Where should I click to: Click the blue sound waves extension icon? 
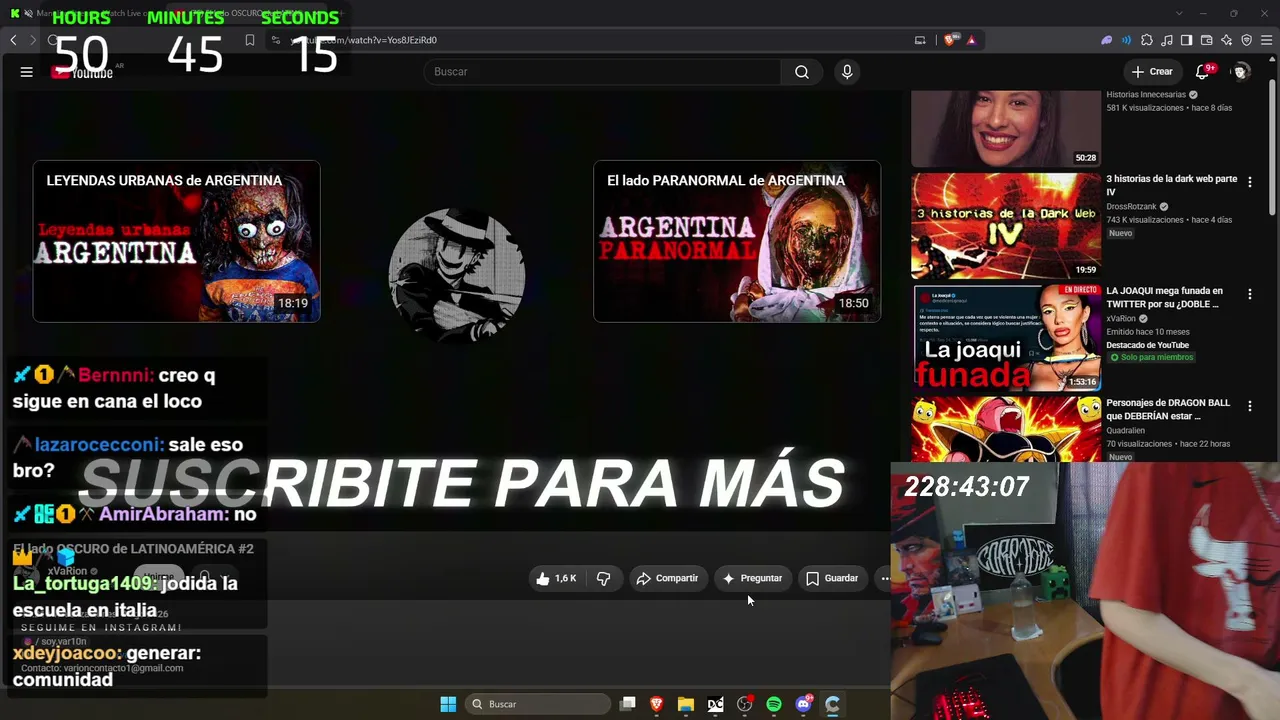coord(1127,40)
